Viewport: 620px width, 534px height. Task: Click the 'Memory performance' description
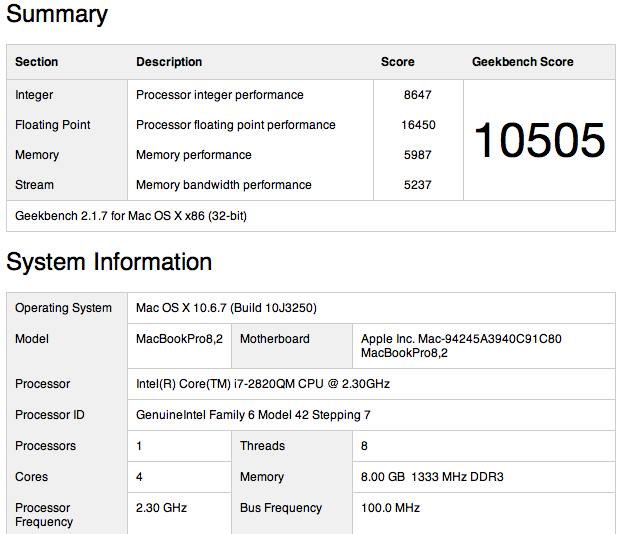[194, 155]
